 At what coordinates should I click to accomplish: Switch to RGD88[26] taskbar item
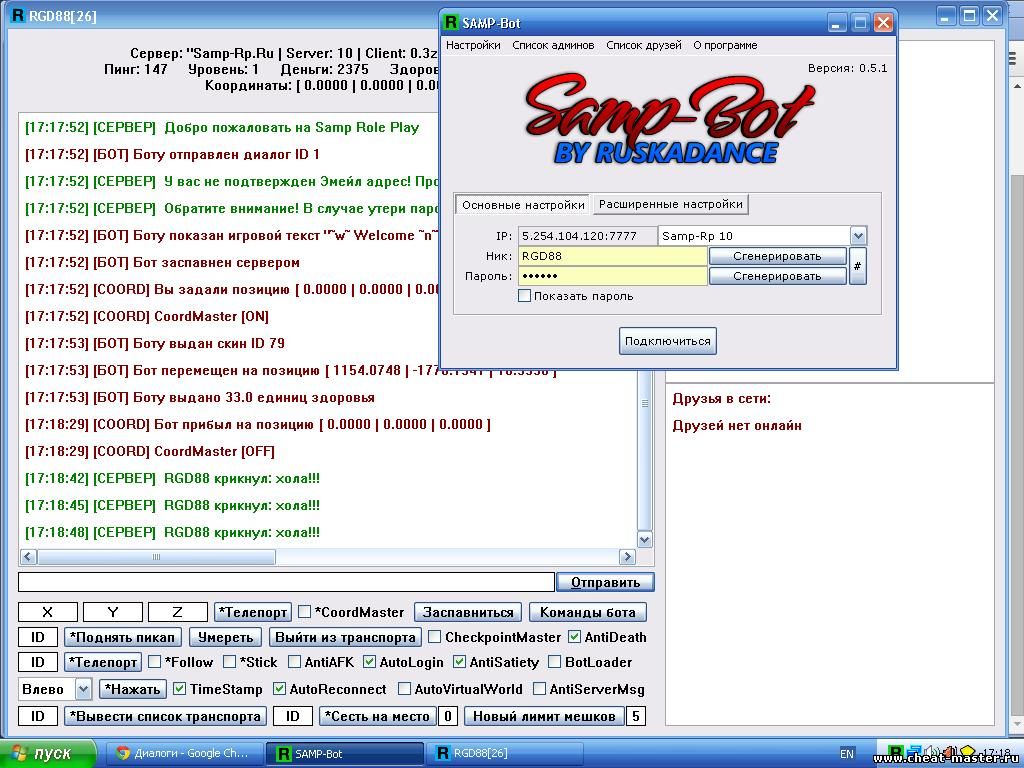505,753
